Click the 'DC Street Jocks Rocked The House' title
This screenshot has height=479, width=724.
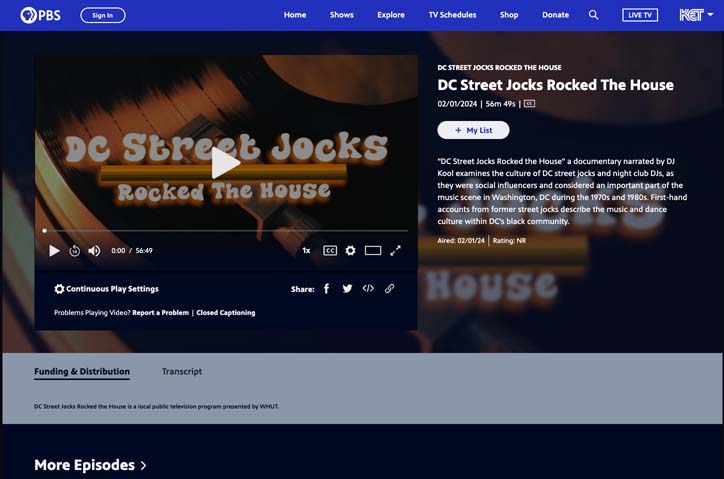[x=555, y=85]
